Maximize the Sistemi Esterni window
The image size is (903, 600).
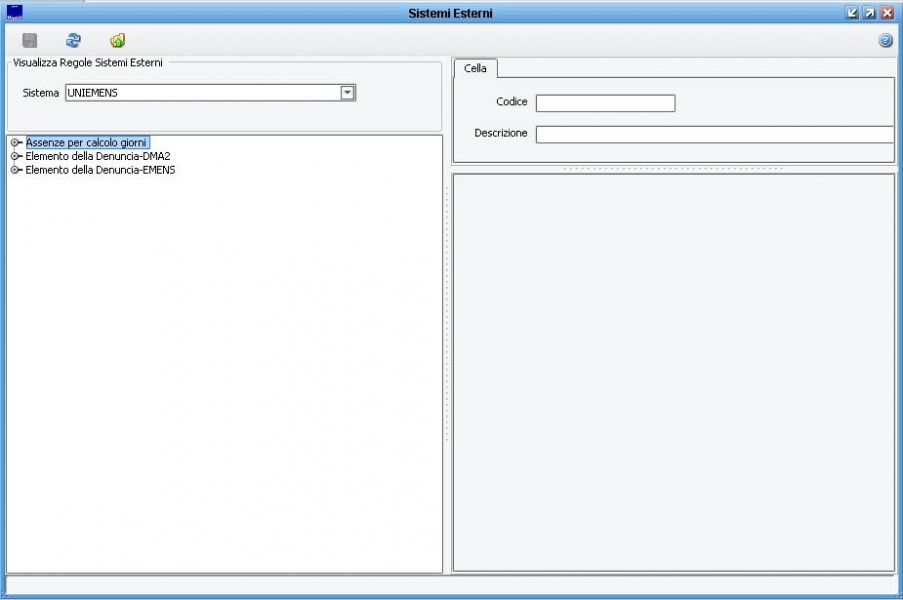click(x=870, y=13)
